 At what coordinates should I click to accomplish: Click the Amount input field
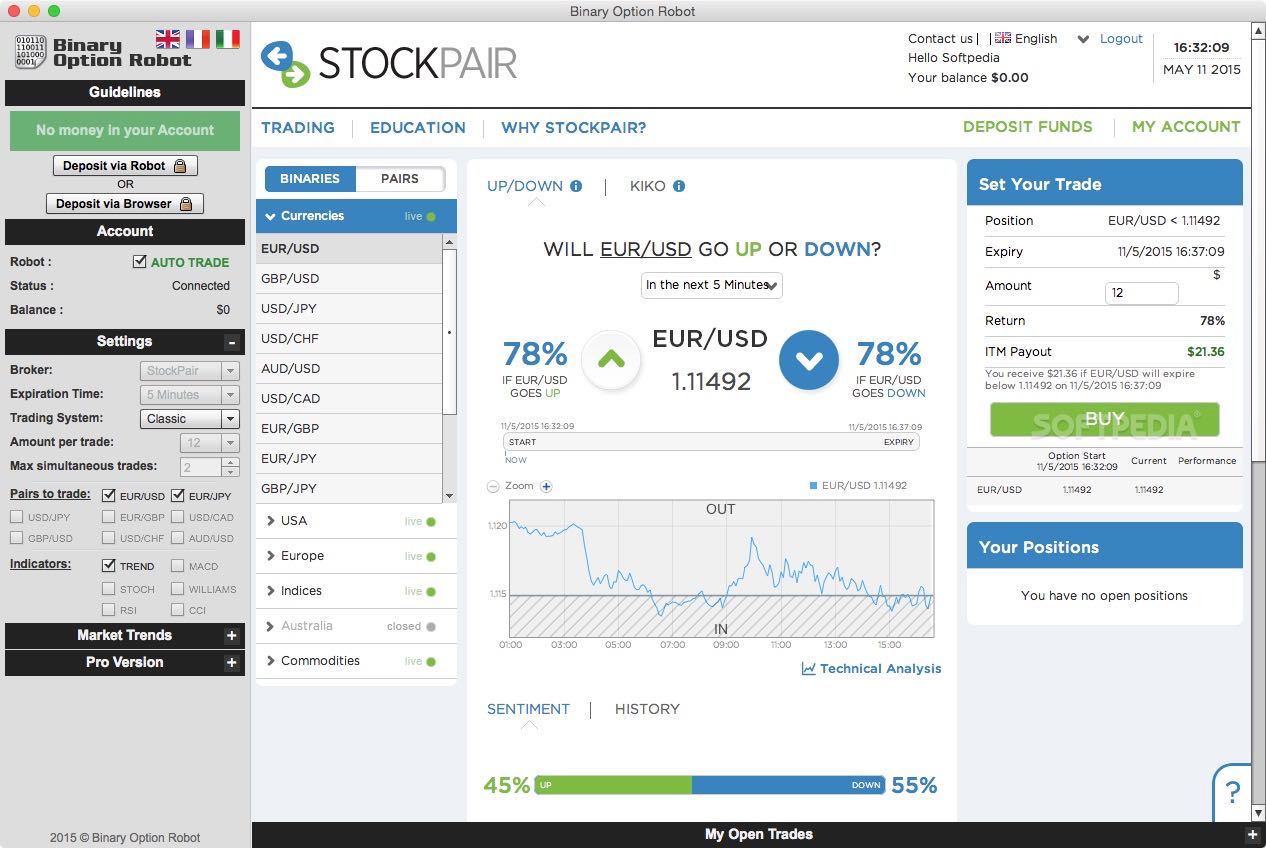[x=1142, y=293]
